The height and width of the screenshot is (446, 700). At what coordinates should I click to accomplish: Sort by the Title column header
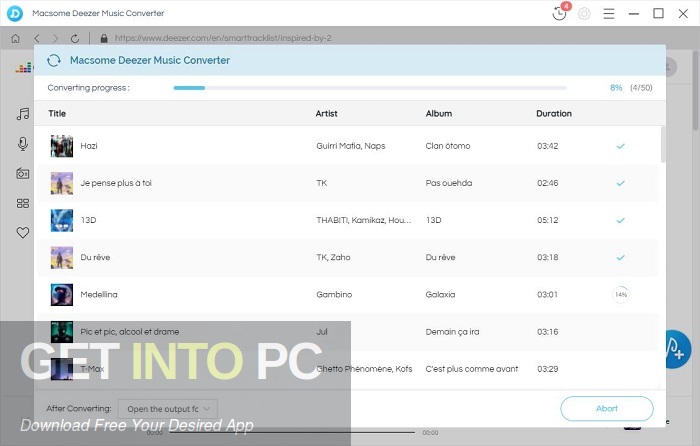coord(57,113)
